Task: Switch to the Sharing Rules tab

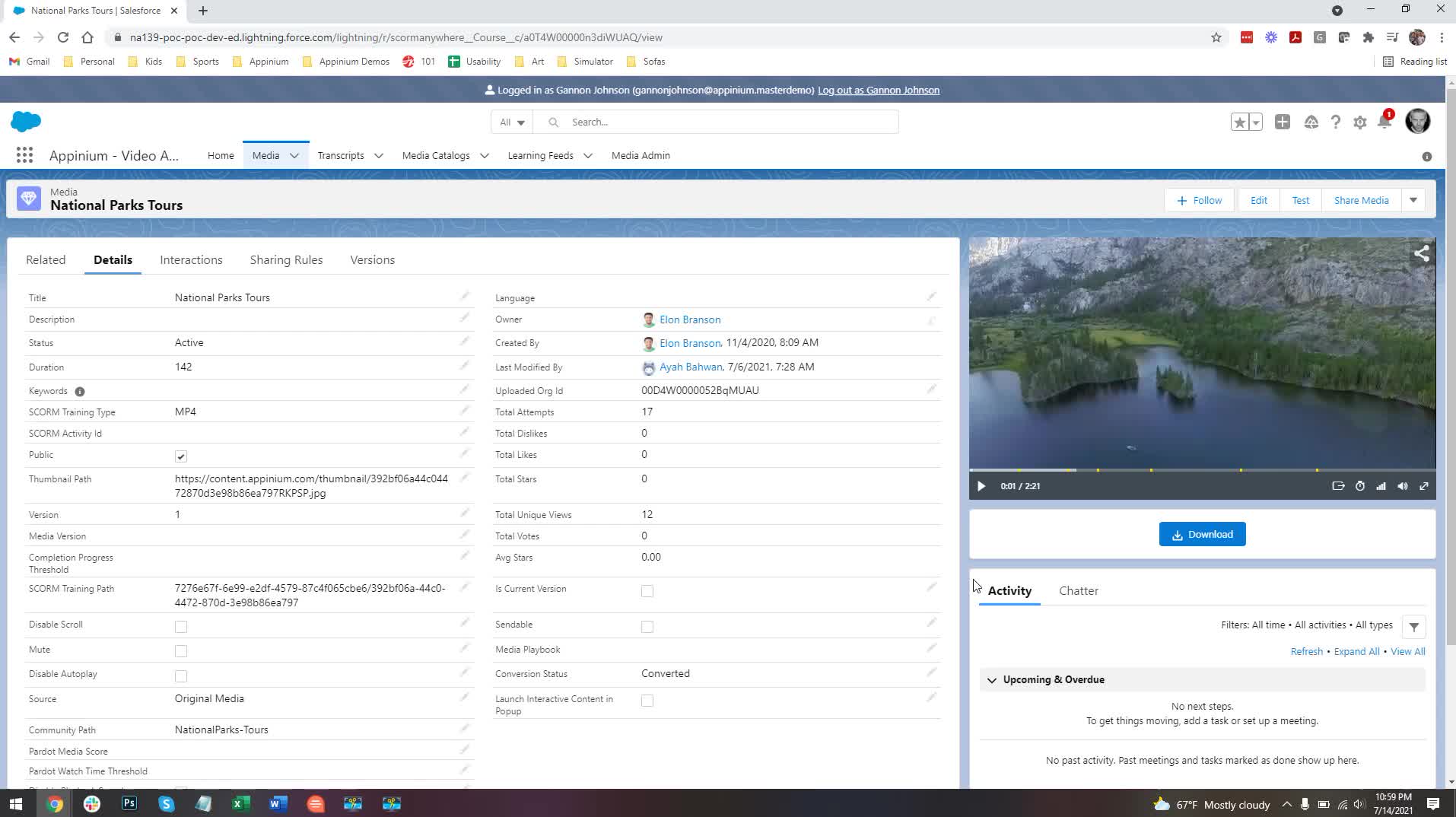Action: (x=286, y=259)
